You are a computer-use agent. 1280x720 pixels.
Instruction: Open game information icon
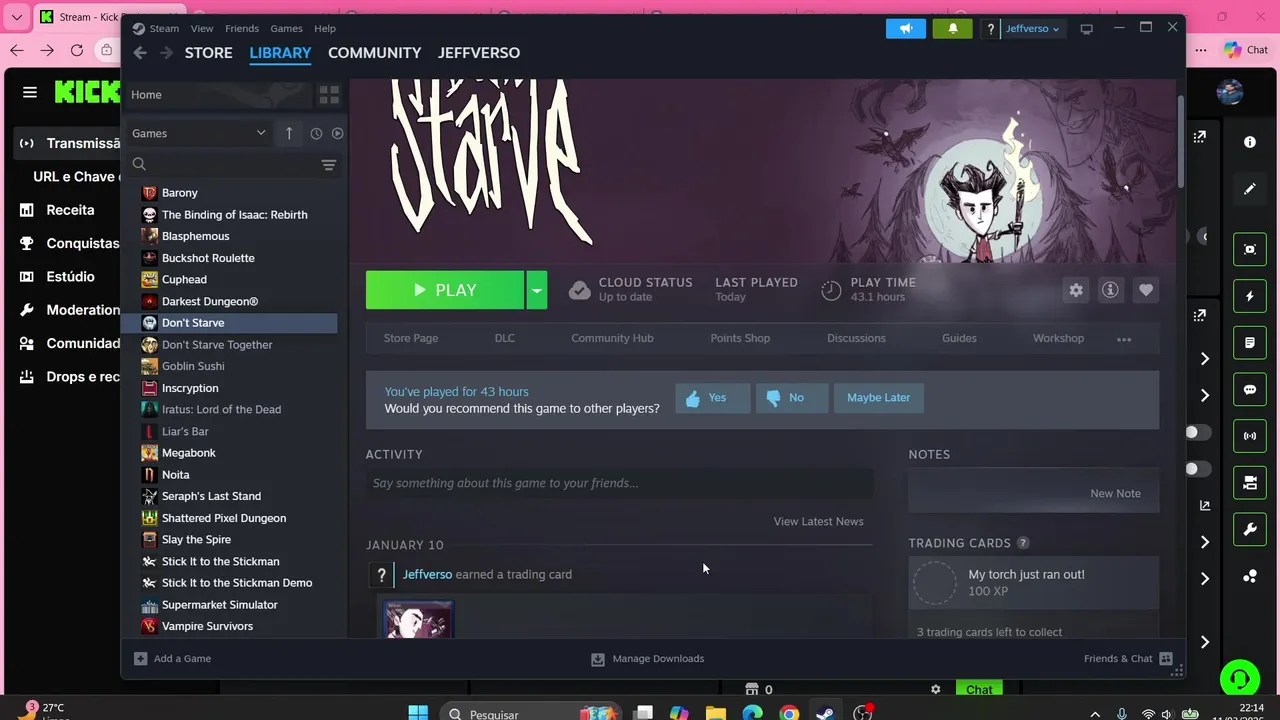(x=1110, y=290)
